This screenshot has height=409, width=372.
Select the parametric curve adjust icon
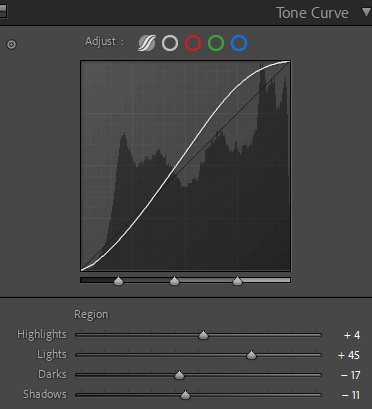click(147, 43)
